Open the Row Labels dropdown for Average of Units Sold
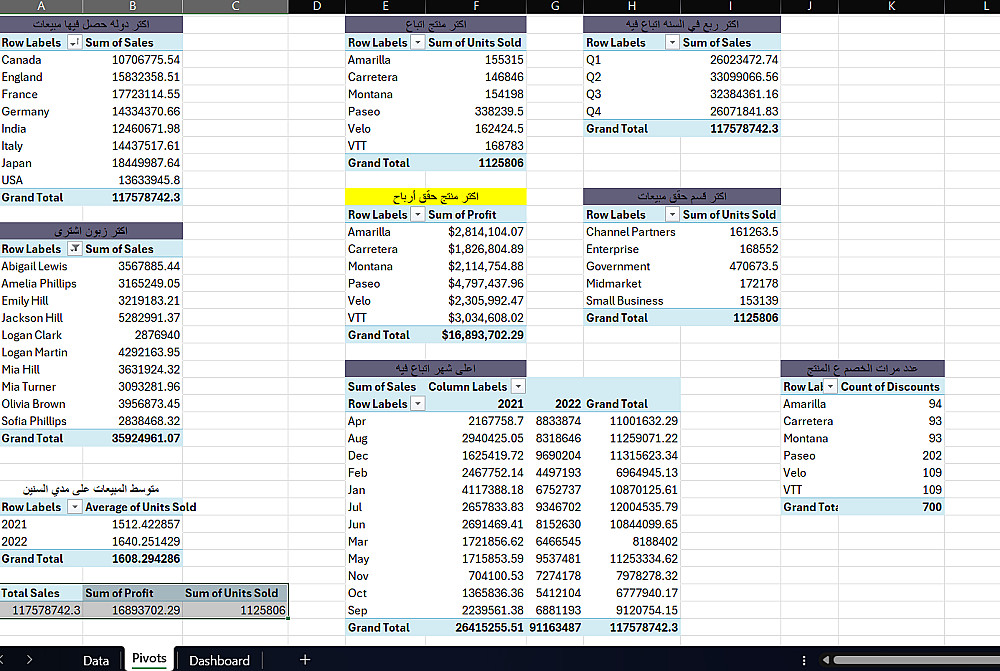1000x671 pixels. click(x=74, y=507)
